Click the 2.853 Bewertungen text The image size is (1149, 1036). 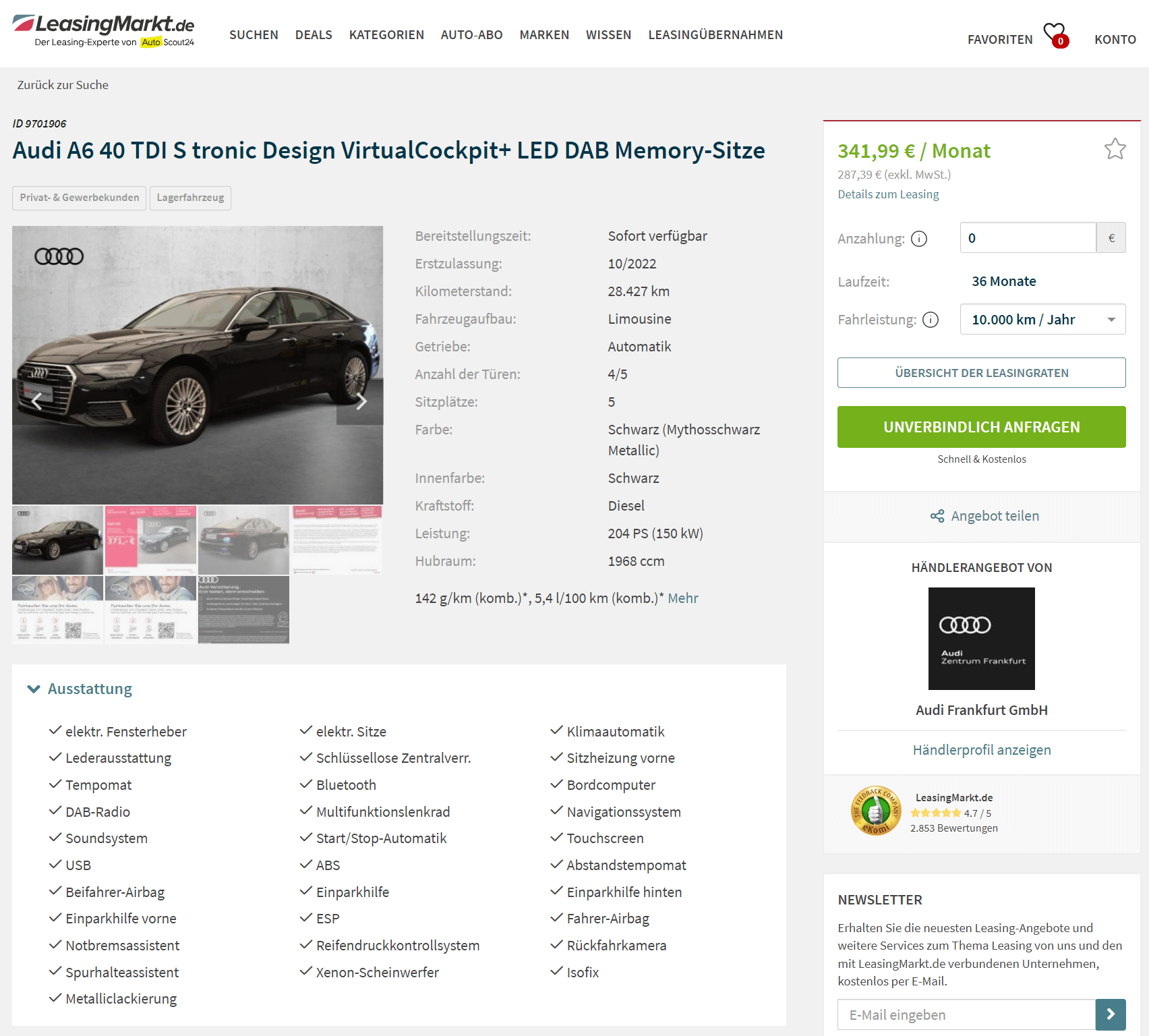pos(954,828)
